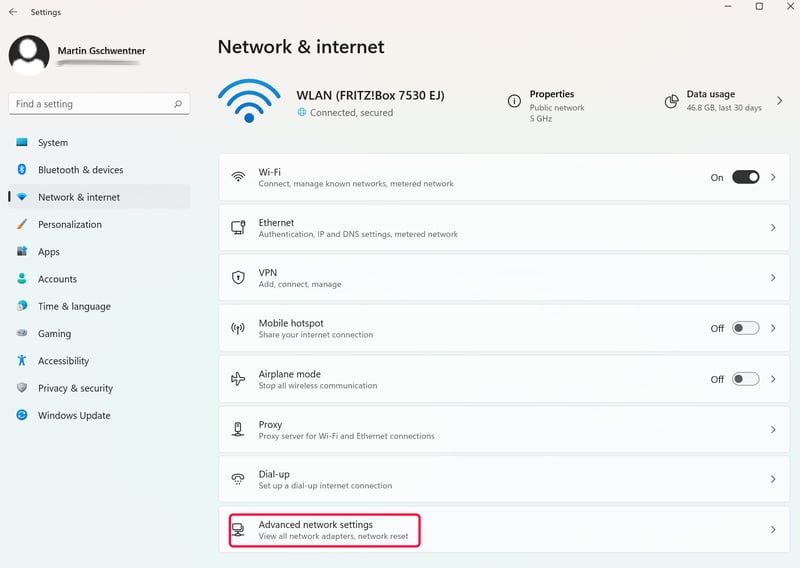Click the Data usage pie chart icon
Screen dimensions: 800x568
pos(671,102)
